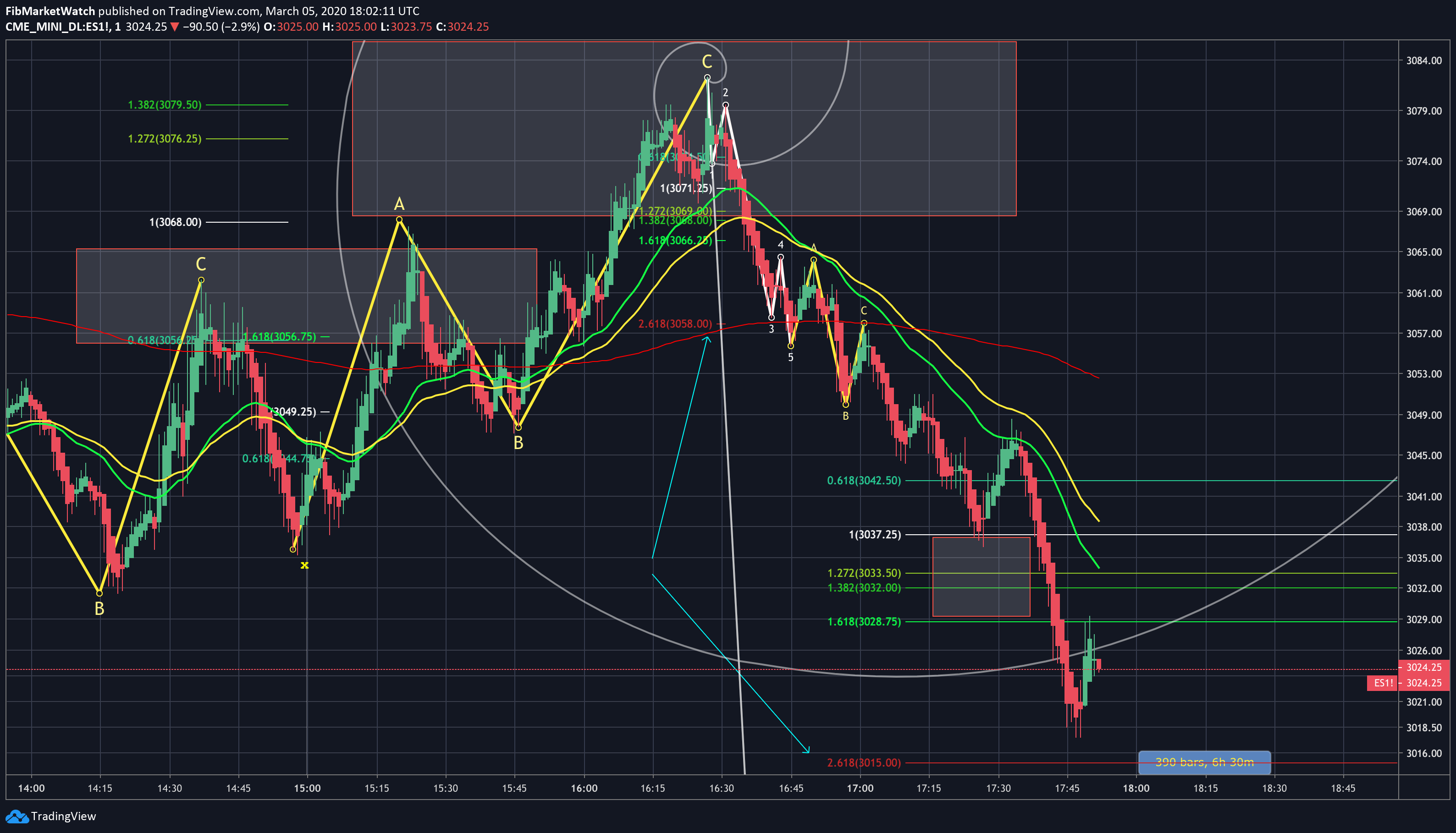Click the 1.618(3066.25) green level label
Screen dimensions: 1456x833
click(x=675, y=240)
